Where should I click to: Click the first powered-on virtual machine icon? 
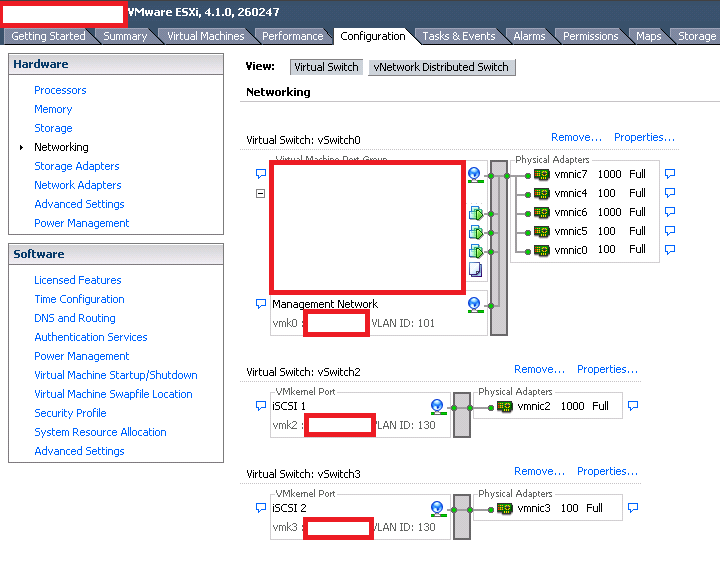pos(476,214)
